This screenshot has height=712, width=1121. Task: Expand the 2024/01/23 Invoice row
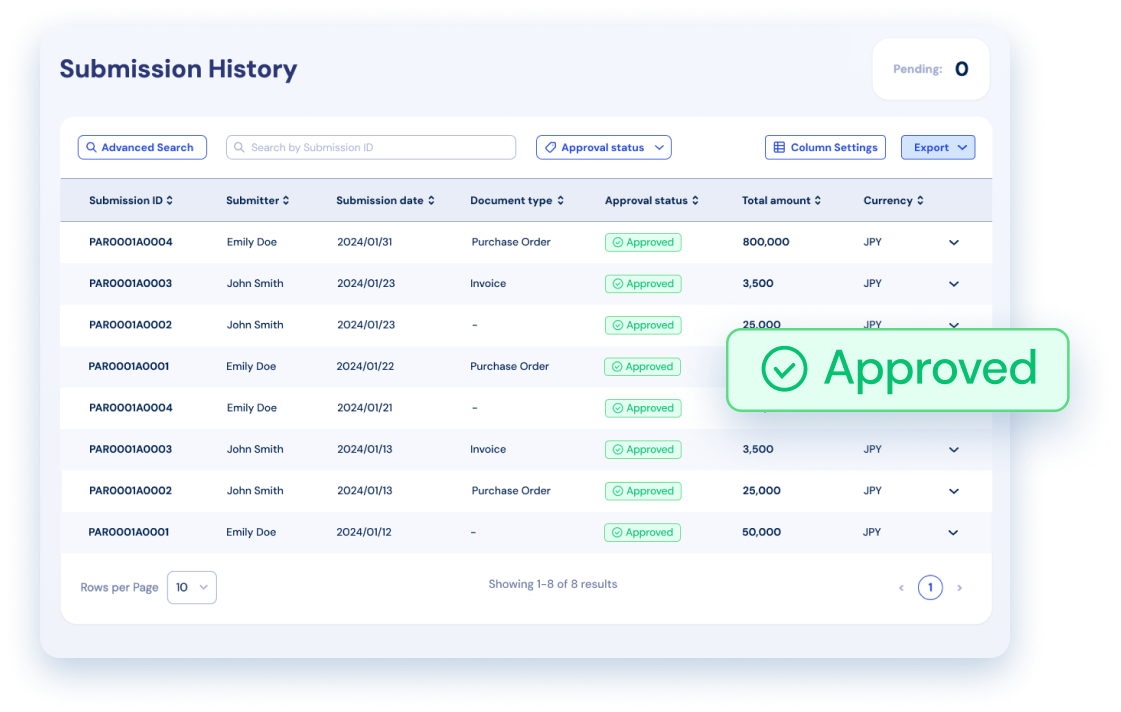pos(954,284)
